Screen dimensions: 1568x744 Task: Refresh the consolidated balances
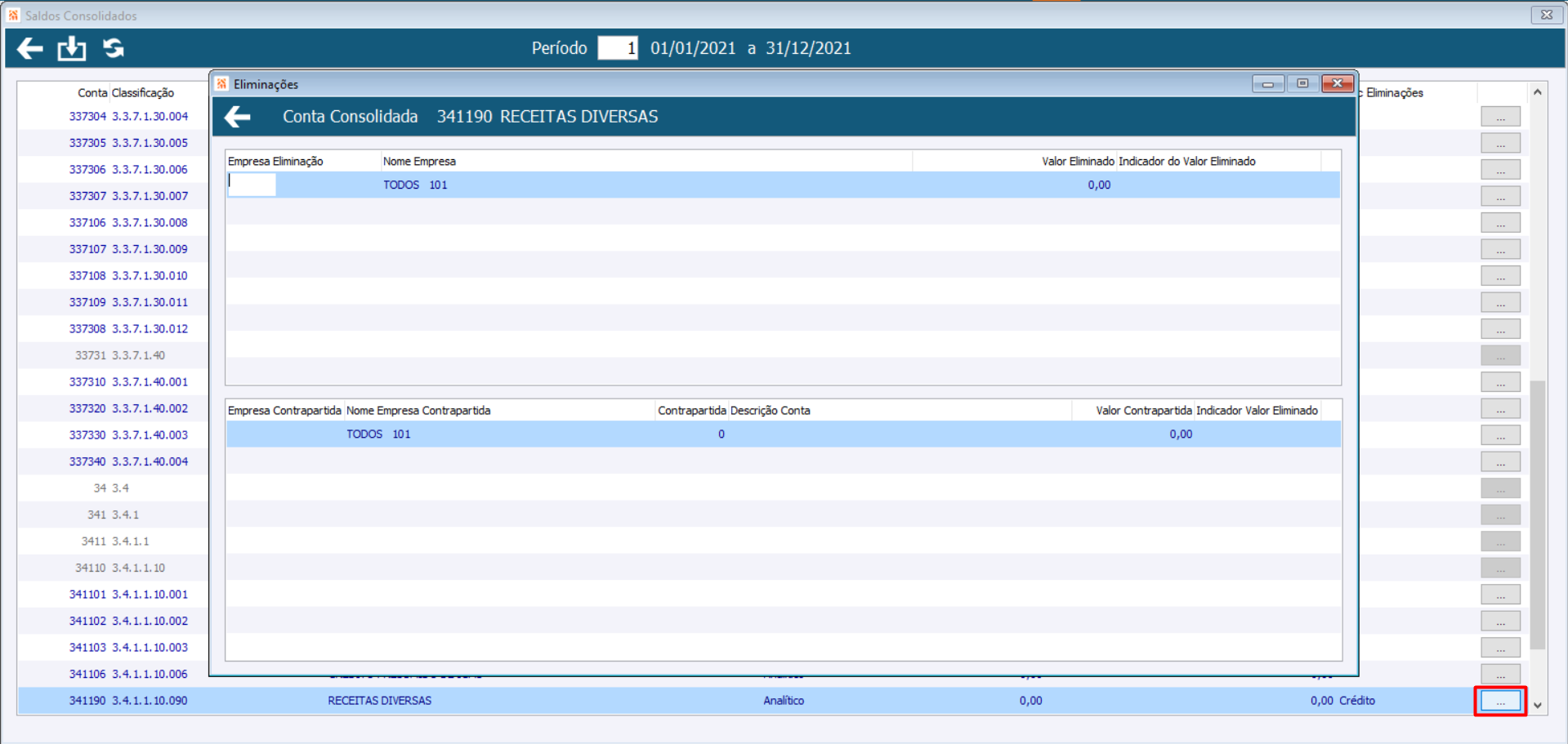pyautogui.click(x=114, y=48)
